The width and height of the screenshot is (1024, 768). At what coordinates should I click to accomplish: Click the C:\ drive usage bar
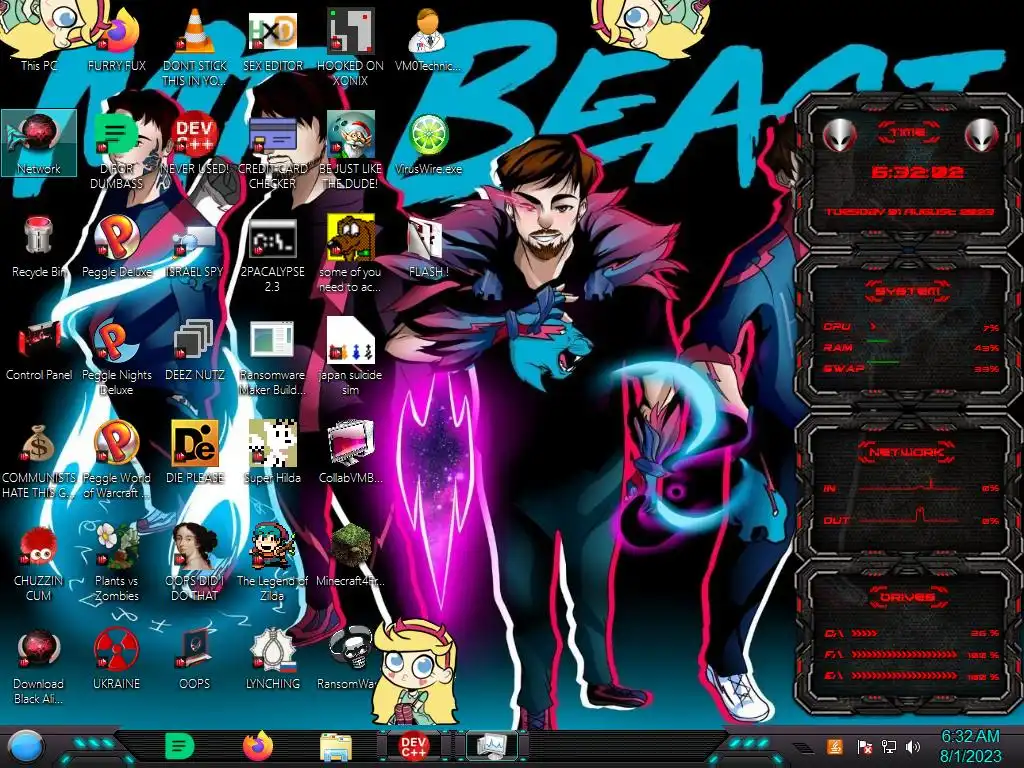coord(865,633)
